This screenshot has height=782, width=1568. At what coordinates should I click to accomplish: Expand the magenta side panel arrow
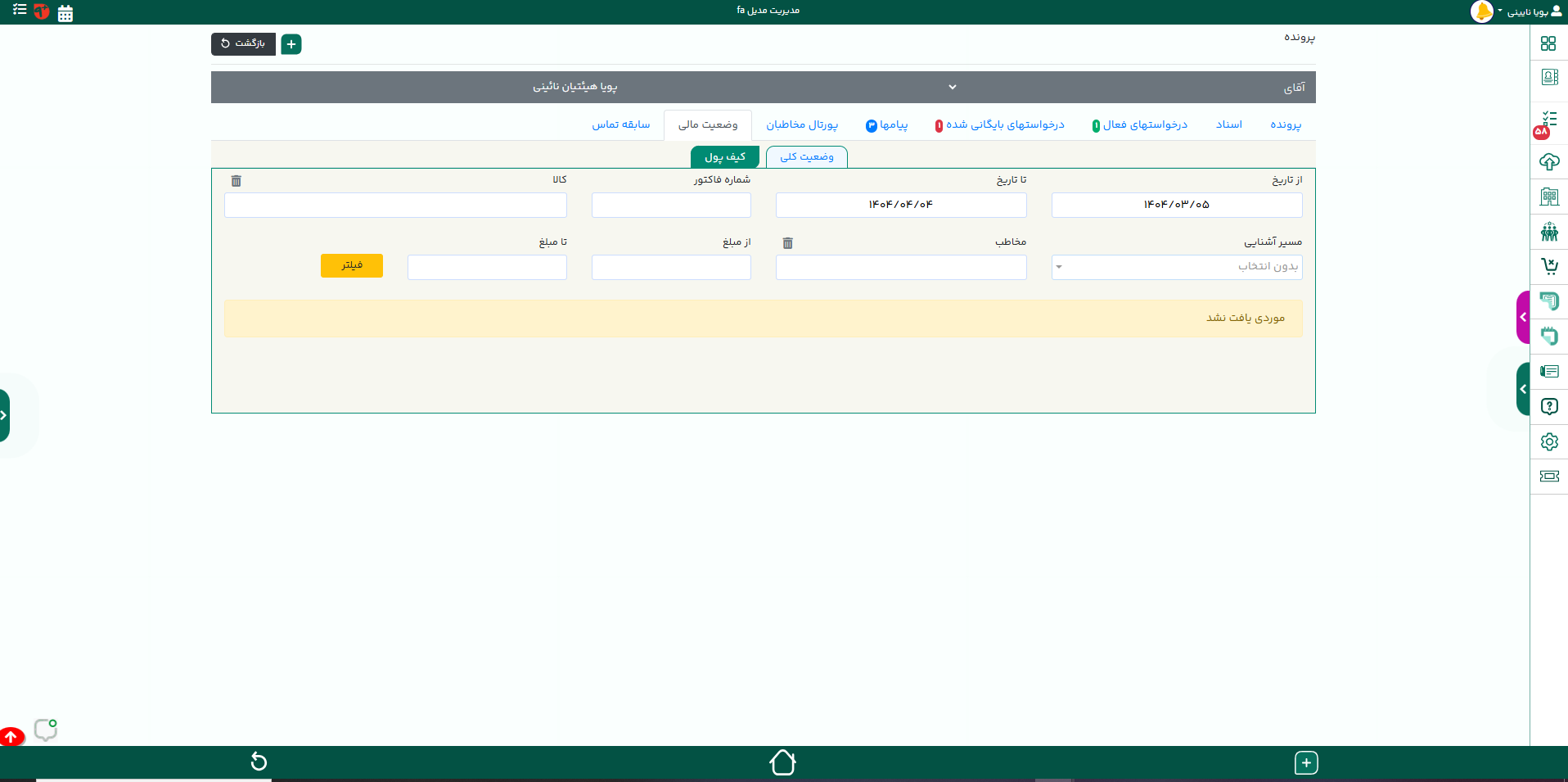(x=1522, y=317)
